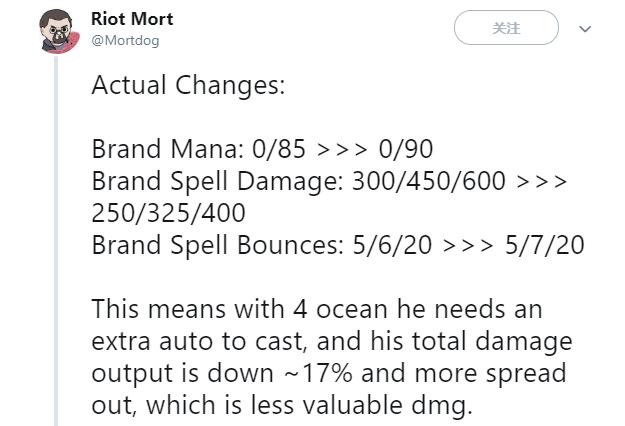
Task: Expand the tweet options chevron
Action: [x=586, y=29]
